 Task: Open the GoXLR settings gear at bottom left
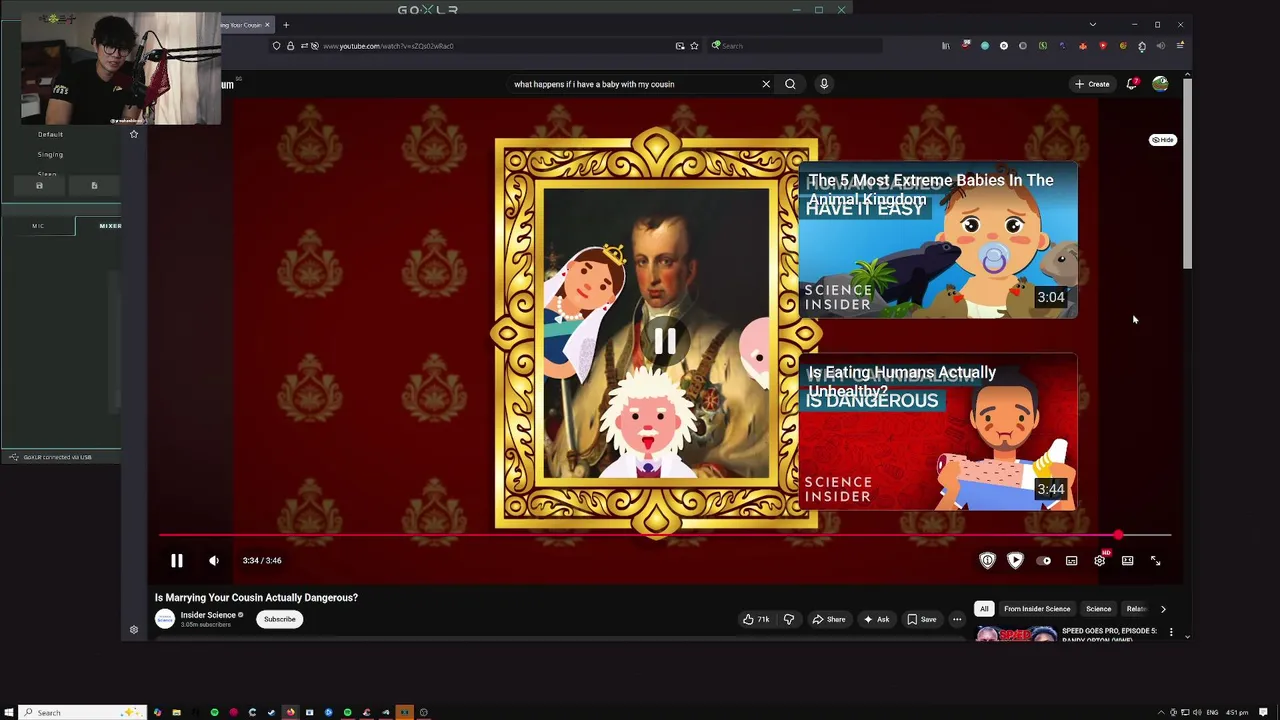(x=134, y=630)
